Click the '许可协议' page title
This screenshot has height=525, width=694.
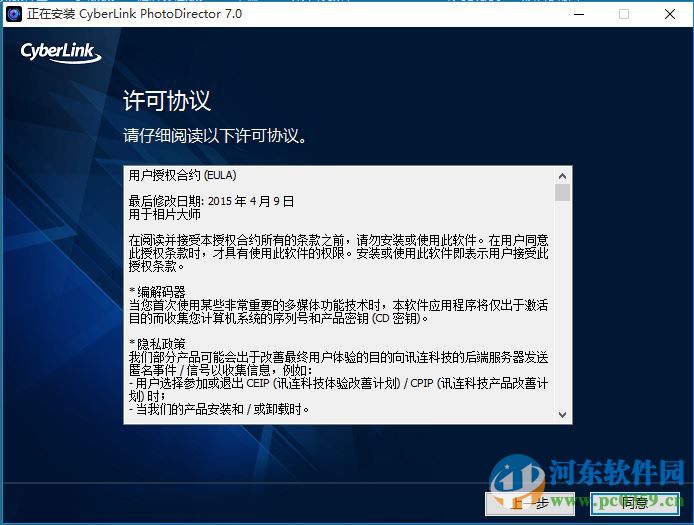[x=167, y=100]
